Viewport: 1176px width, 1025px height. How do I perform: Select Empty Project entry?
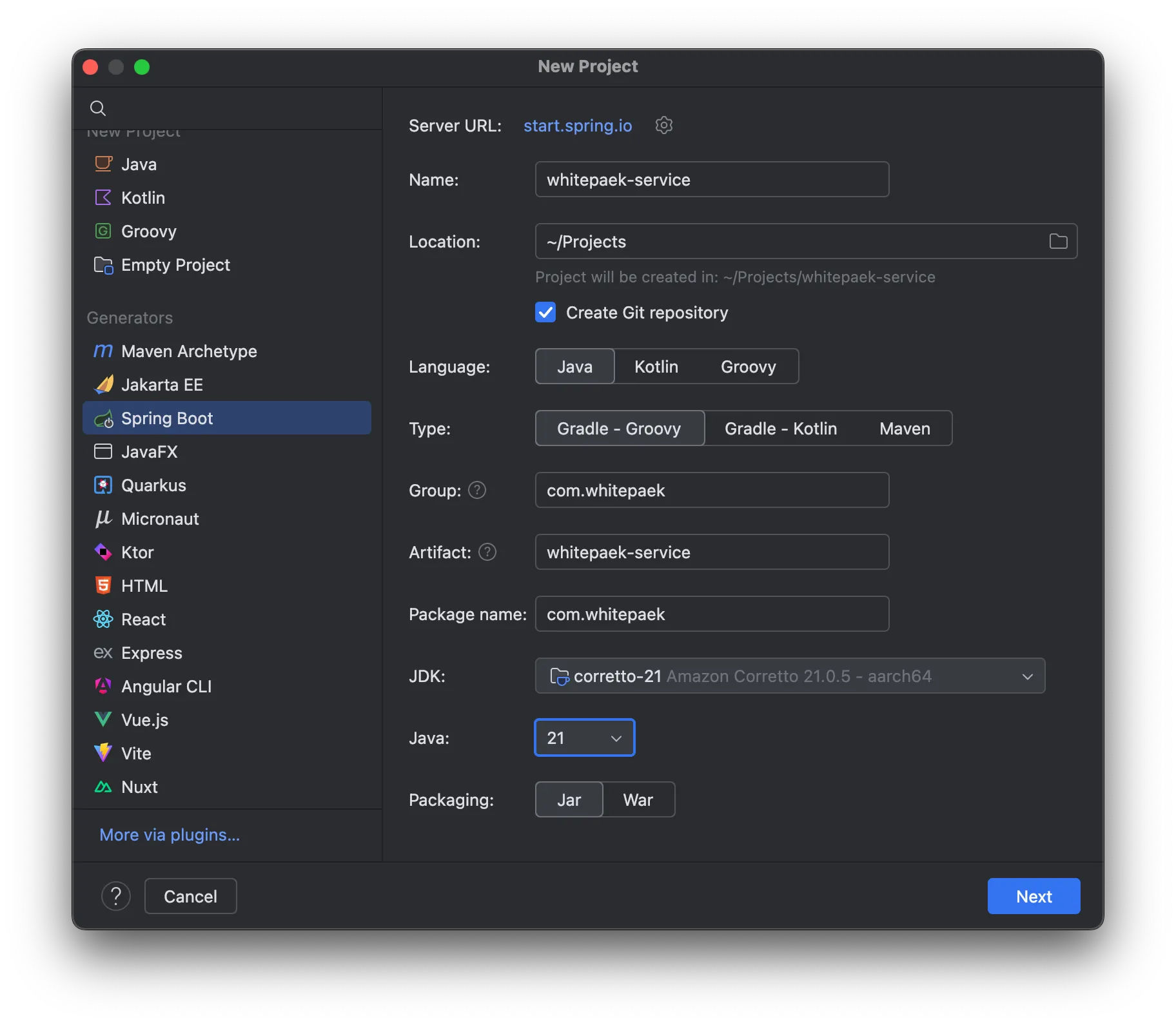(227, 264)
